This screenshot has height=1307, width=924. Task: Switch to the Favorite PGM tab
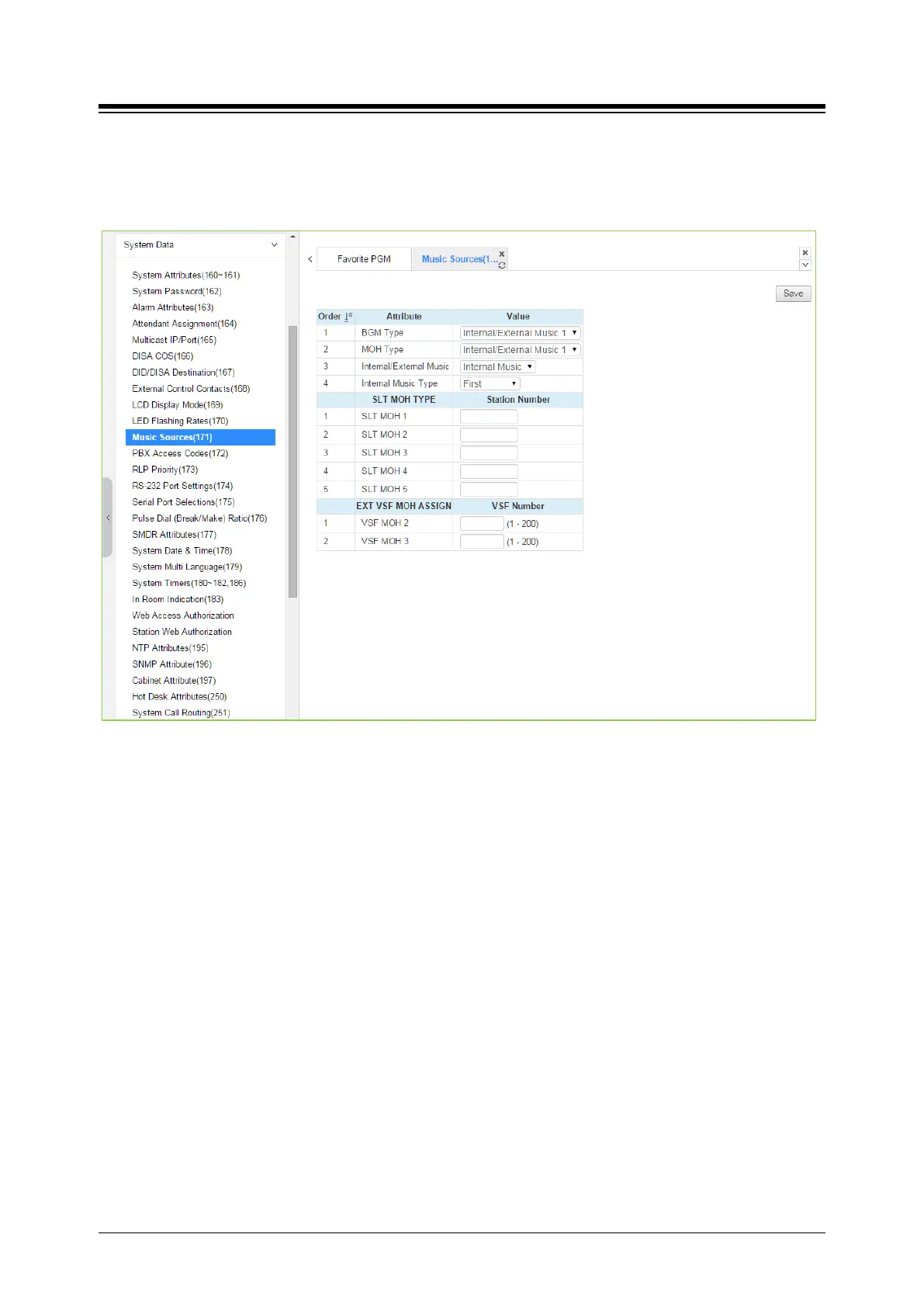tap(364, 259)
